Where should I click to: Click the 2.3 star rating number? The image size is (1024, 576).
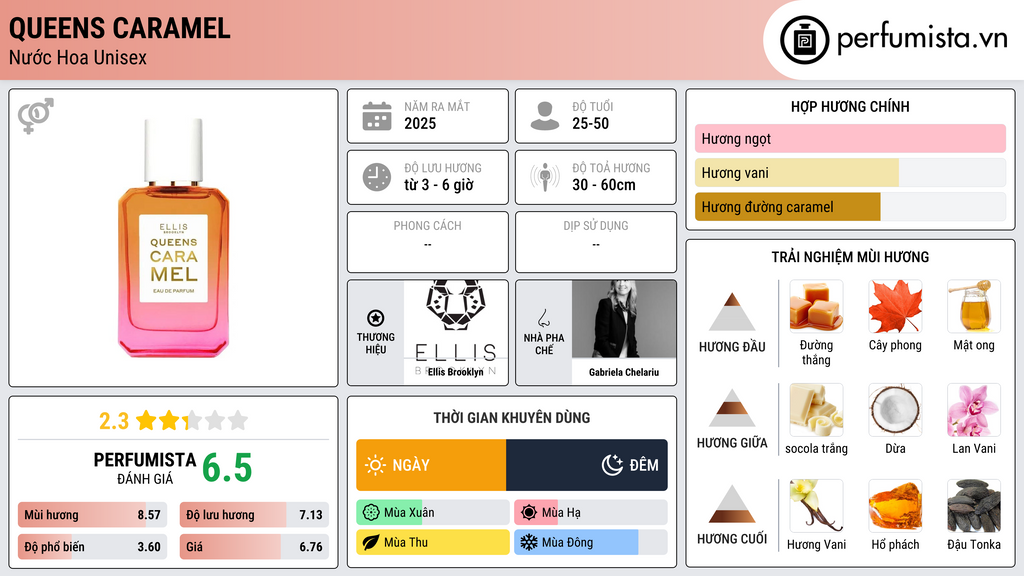pos(114,421)
